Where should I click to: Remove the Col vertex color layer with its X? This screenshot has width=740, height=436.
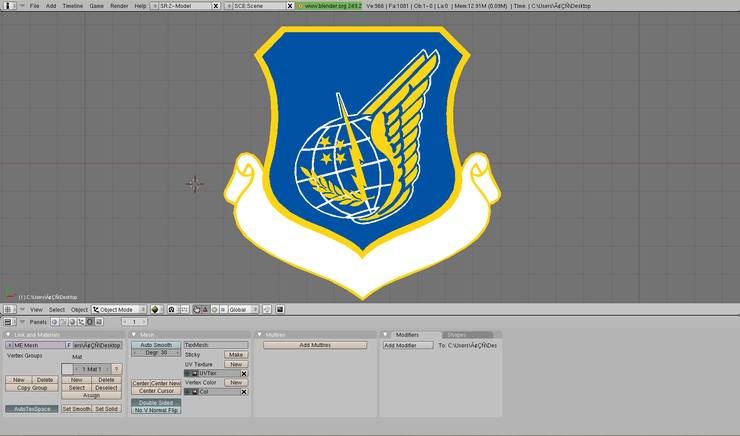pyautogui.click(x=244, y=392)
